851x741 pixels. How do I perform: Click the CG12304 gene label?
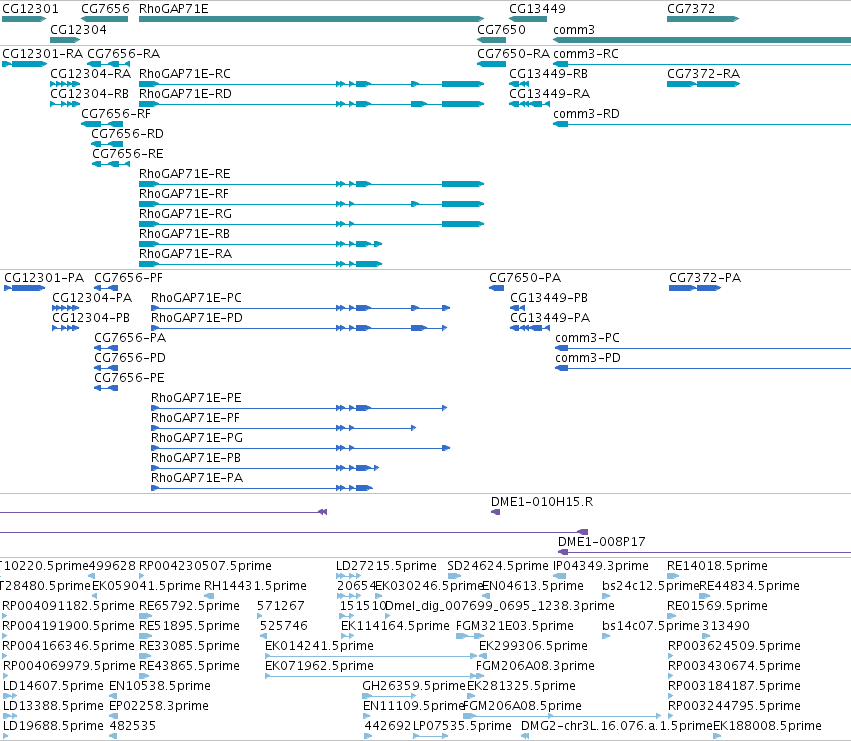[x=78, y=29]
